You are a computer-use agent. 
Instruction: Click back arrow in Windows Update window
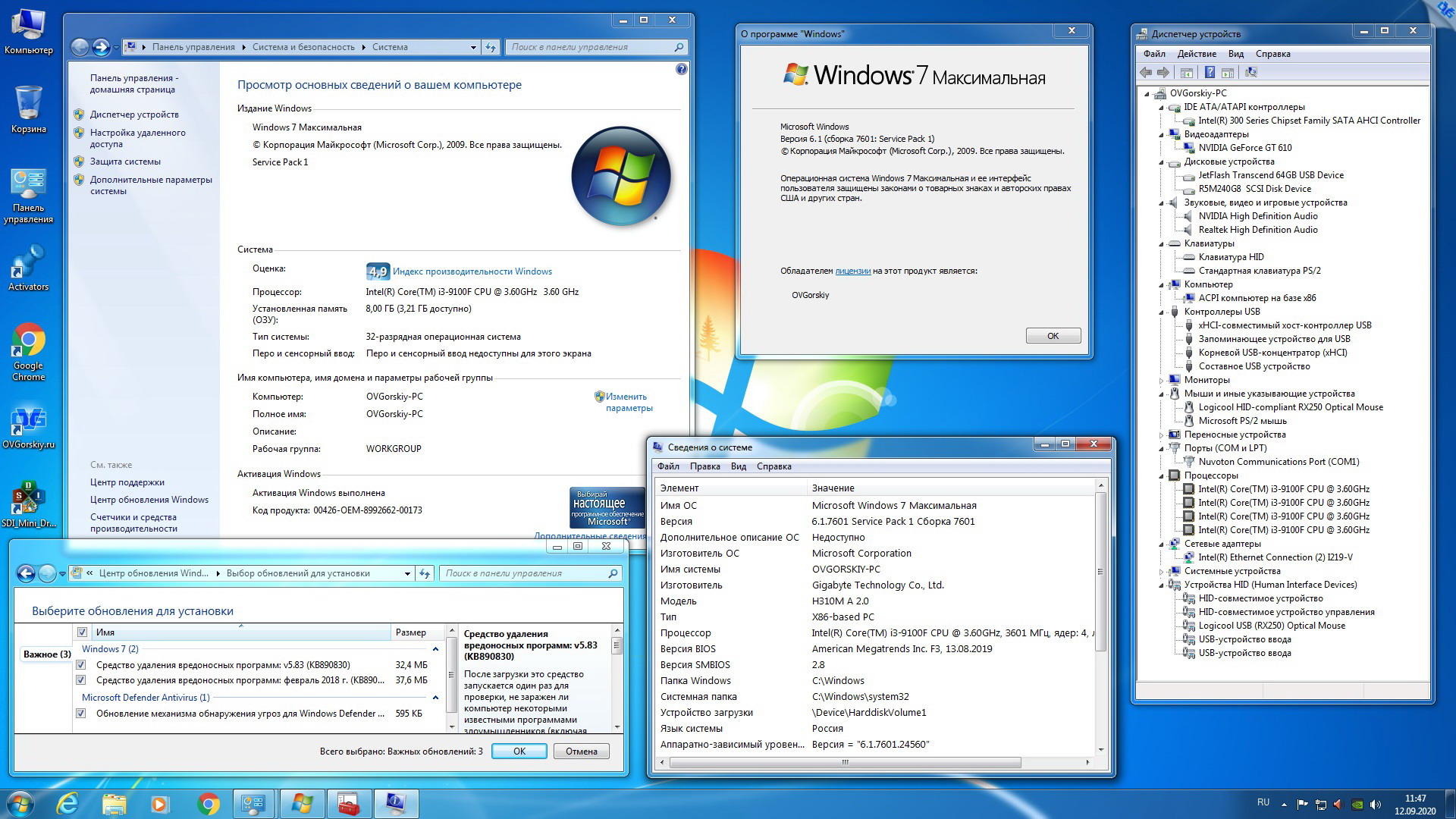(26, 574)
